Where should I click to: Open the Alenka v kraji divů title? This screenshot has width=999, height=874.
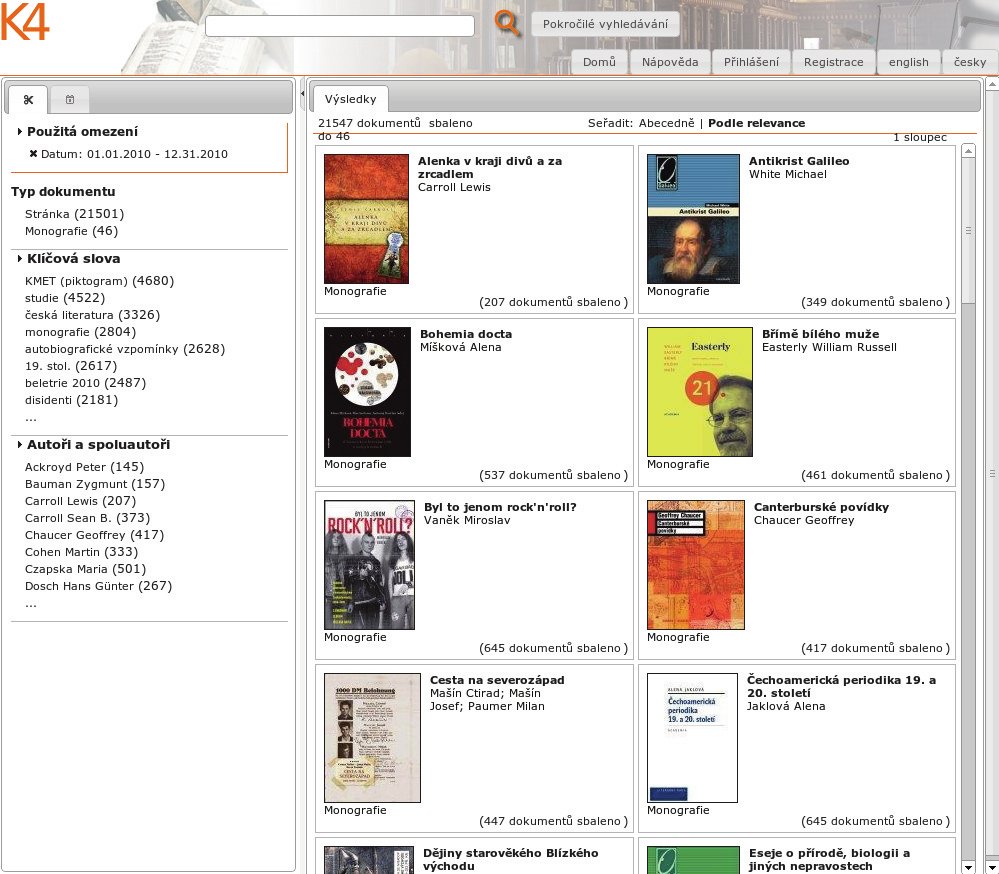490,168
